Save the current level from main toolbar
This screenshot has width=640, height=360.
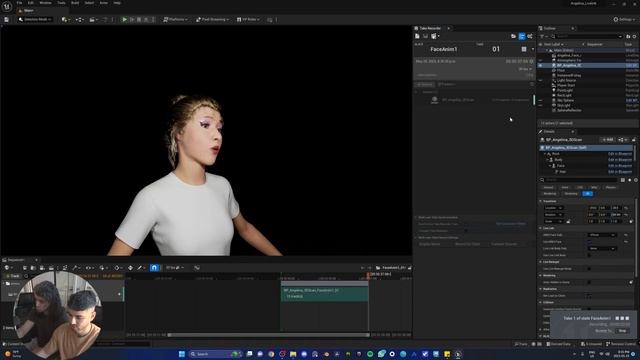tap(7, 19)
